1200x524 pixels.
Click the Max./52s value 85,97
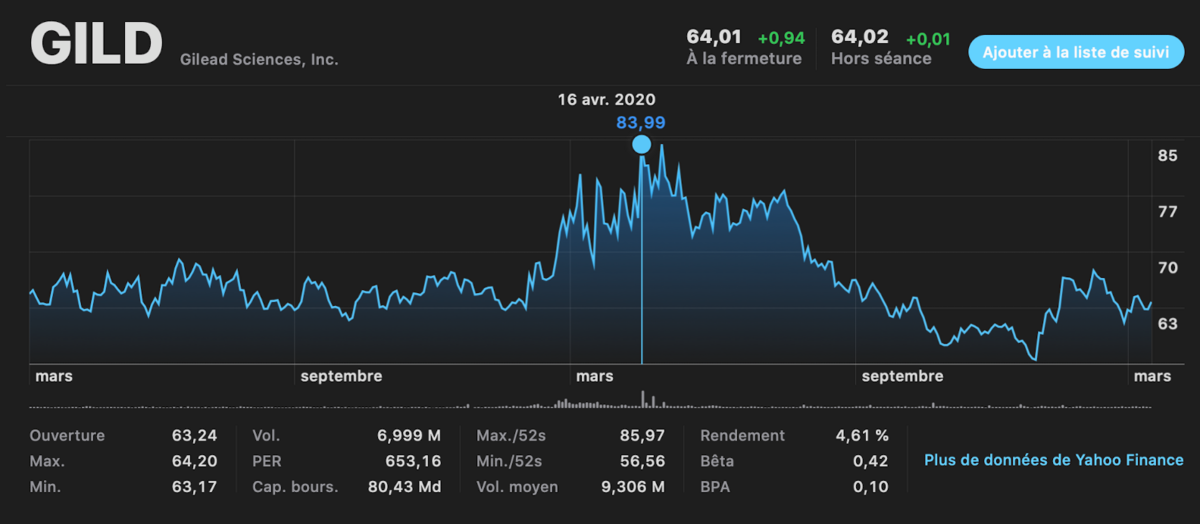click(641, 436)
